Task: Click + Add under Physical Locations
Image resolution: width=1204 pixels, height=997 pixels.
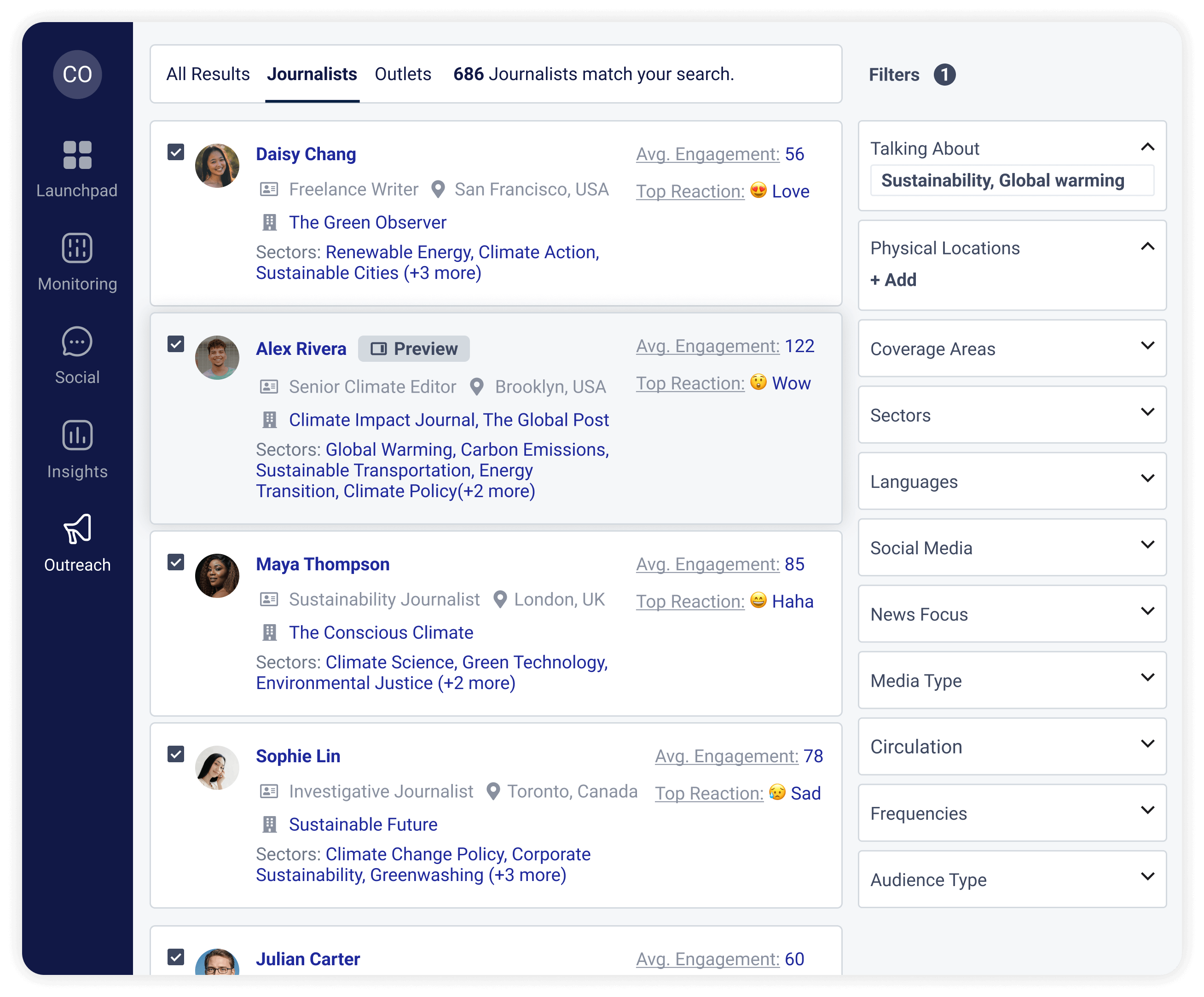Action: click(x=893, y=280)
